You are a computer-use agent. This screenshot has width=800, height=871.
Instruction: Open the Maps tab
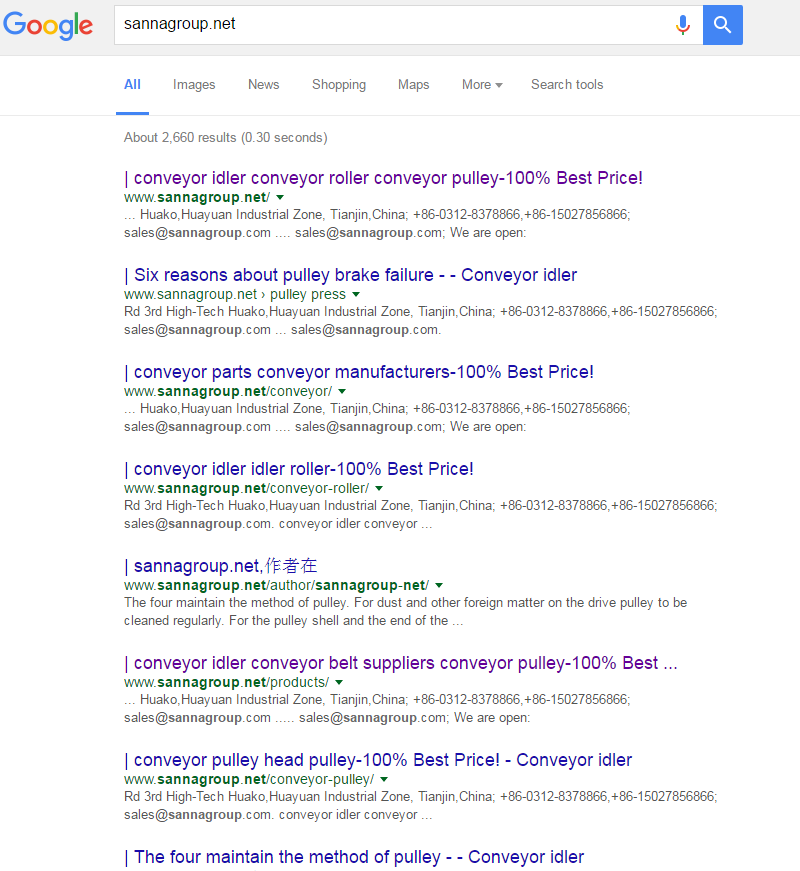(x=413, y=84)
